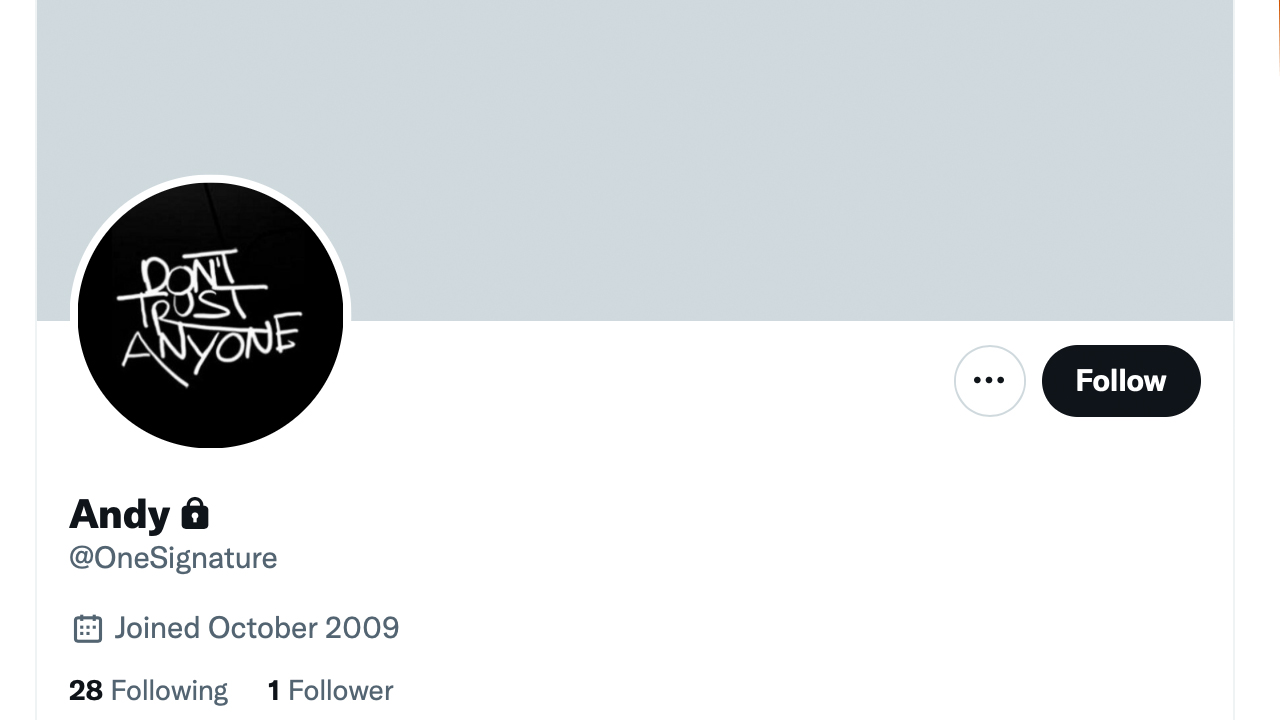The height and width of the screenshot is (720, 1280).
Task: Click the Follow button
Action: 1121,380
